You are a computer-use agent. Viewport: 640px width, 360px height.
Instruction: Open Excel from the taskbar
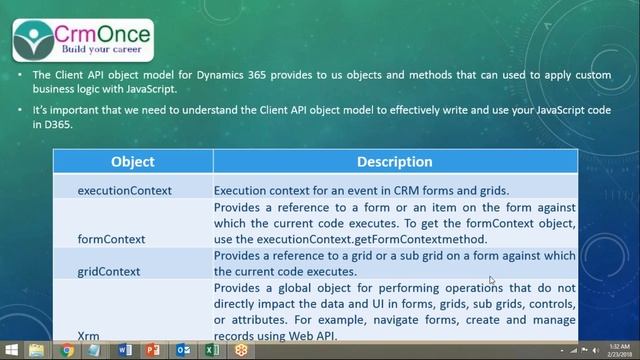pyautogui.click(x=212, y=350)
